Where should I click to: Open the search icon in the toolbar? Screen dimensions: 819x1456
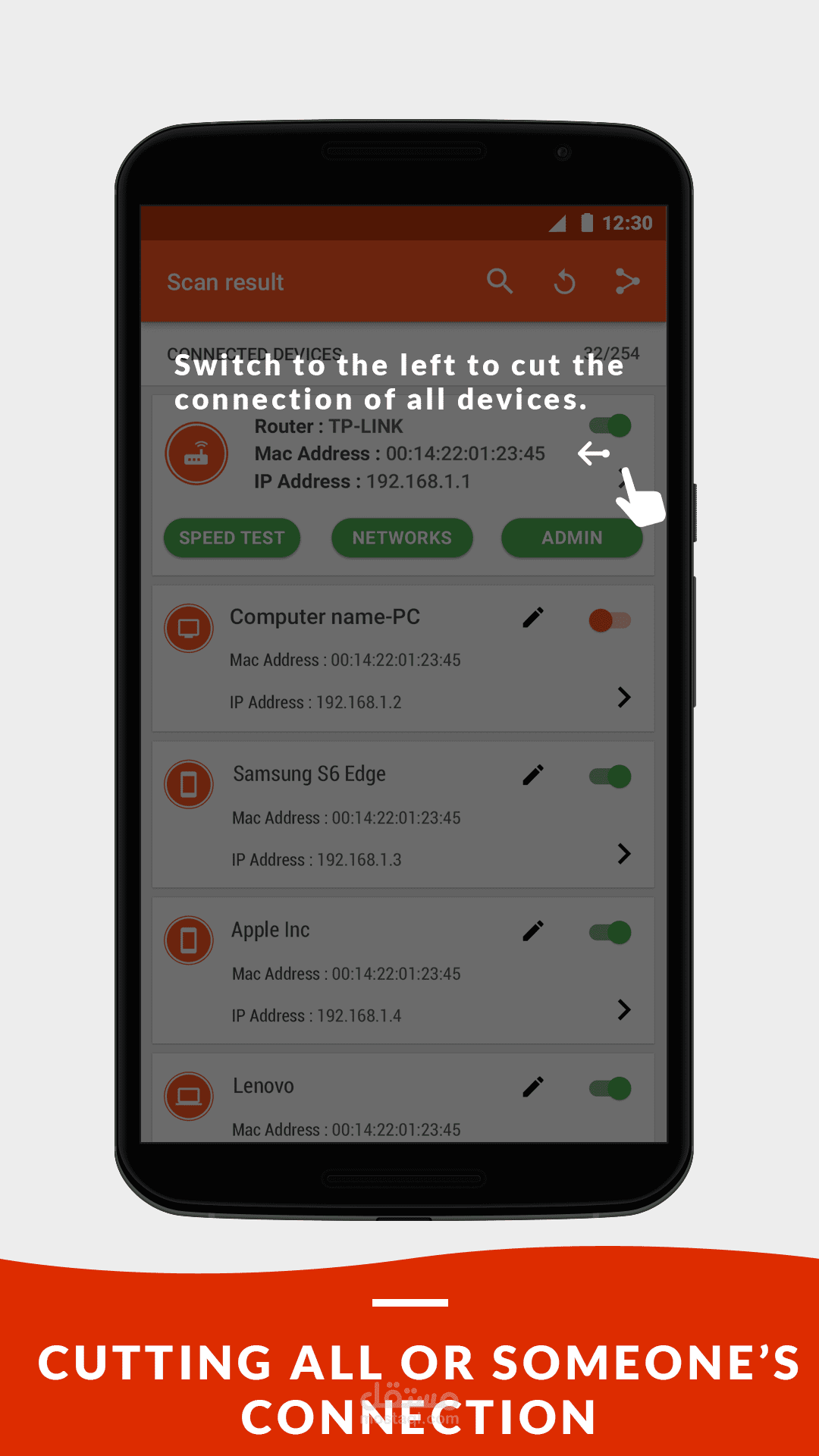click(500, 281)
